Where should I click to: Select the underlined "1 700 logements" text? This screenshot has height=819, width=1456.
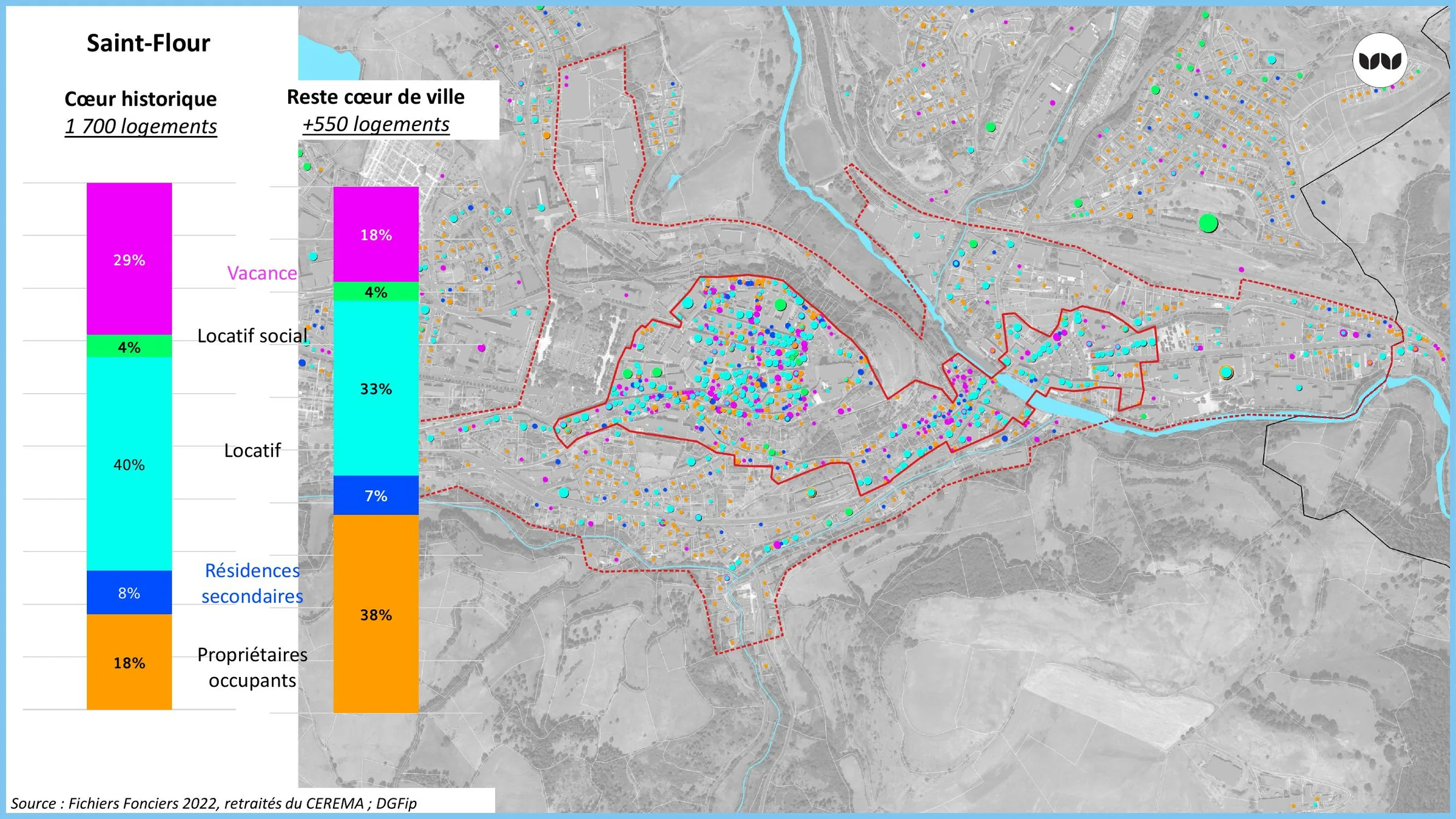tap(141, 126)
